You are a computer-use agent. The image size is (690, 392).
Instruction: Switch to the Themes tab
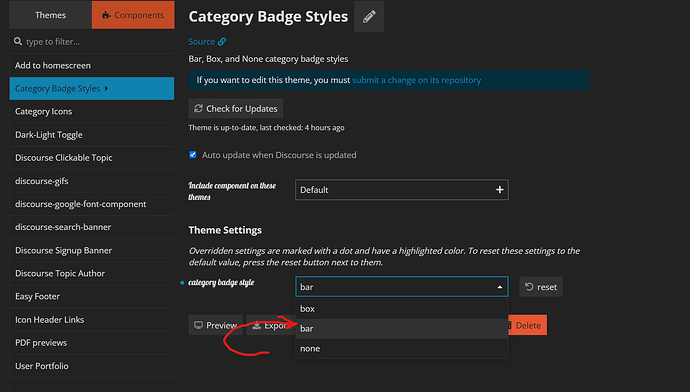coord(51,15)
